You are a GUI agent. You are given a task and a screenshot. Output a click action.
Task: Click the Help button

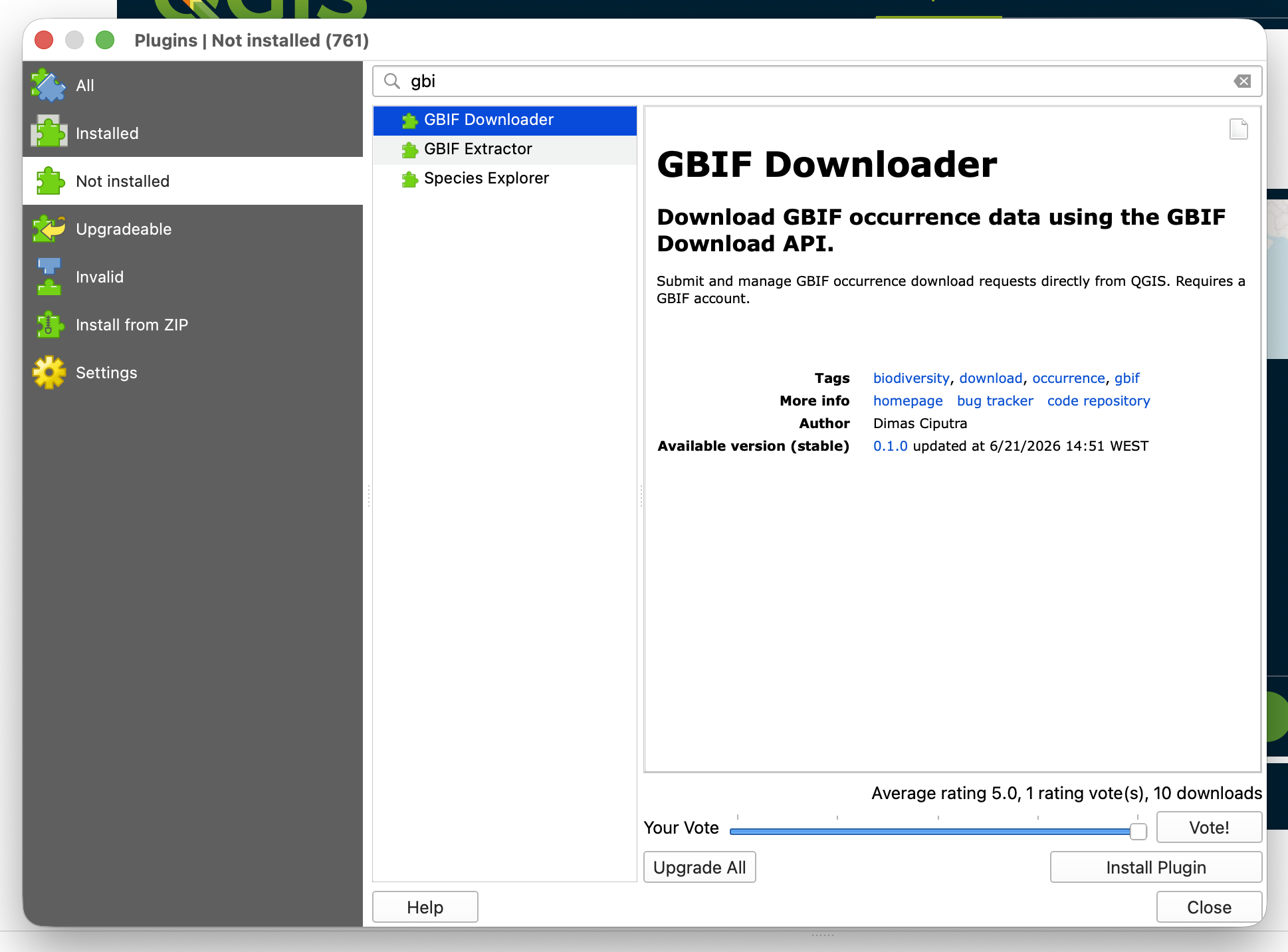tap(425, 907)
